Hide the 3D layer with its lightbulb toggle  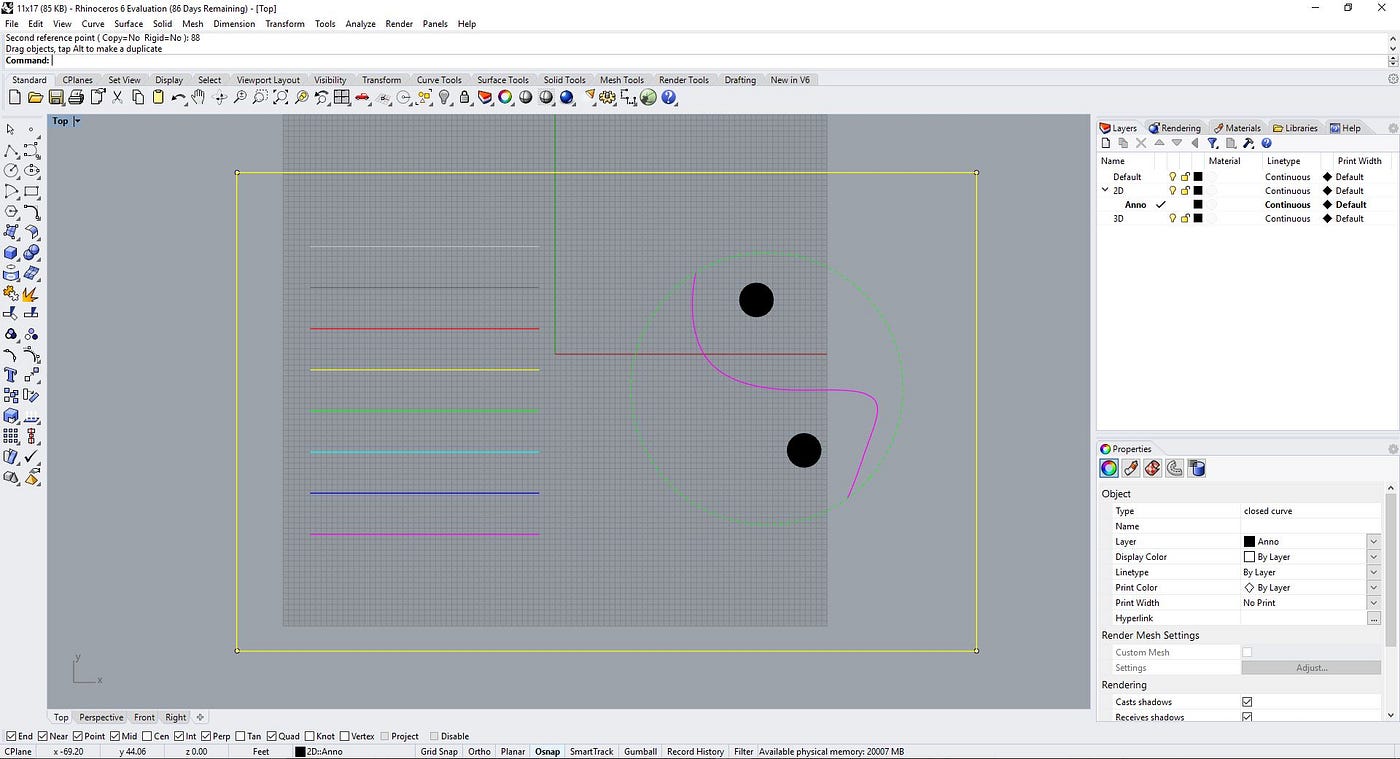pyautogui.click(x=1172, y=218)
